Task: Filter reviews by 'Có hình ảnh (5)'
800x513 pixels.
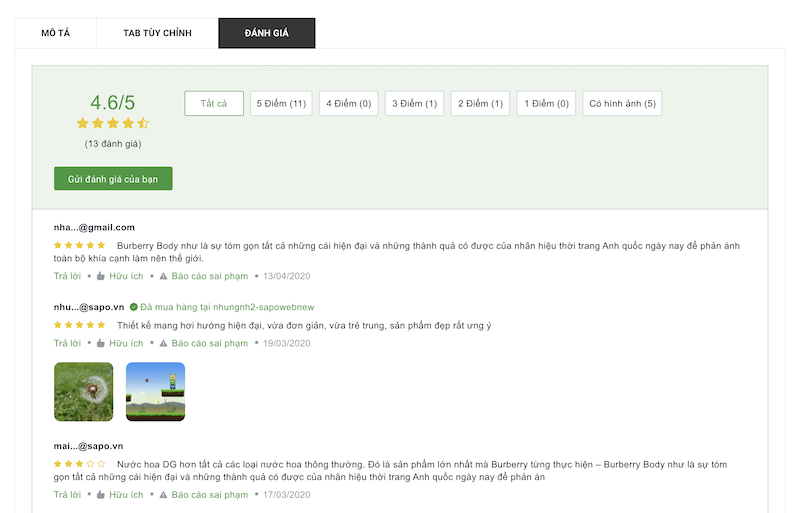Action: [622, 103]
